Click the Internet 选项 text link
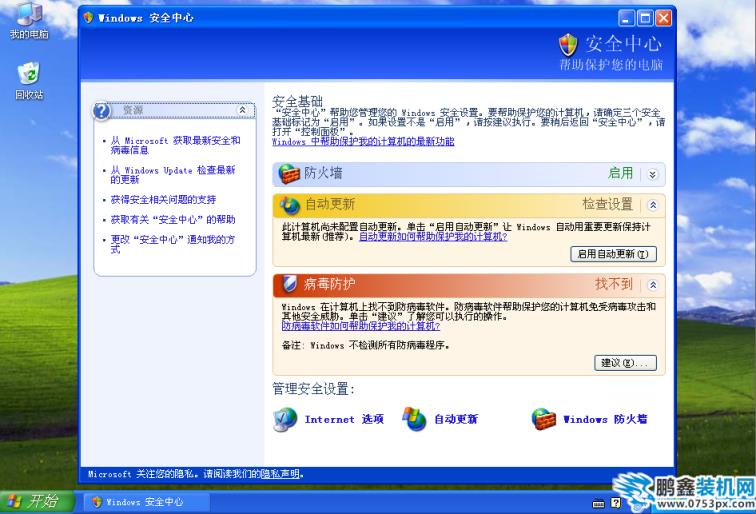Screen dimensions: 756x514 (344, 419)
